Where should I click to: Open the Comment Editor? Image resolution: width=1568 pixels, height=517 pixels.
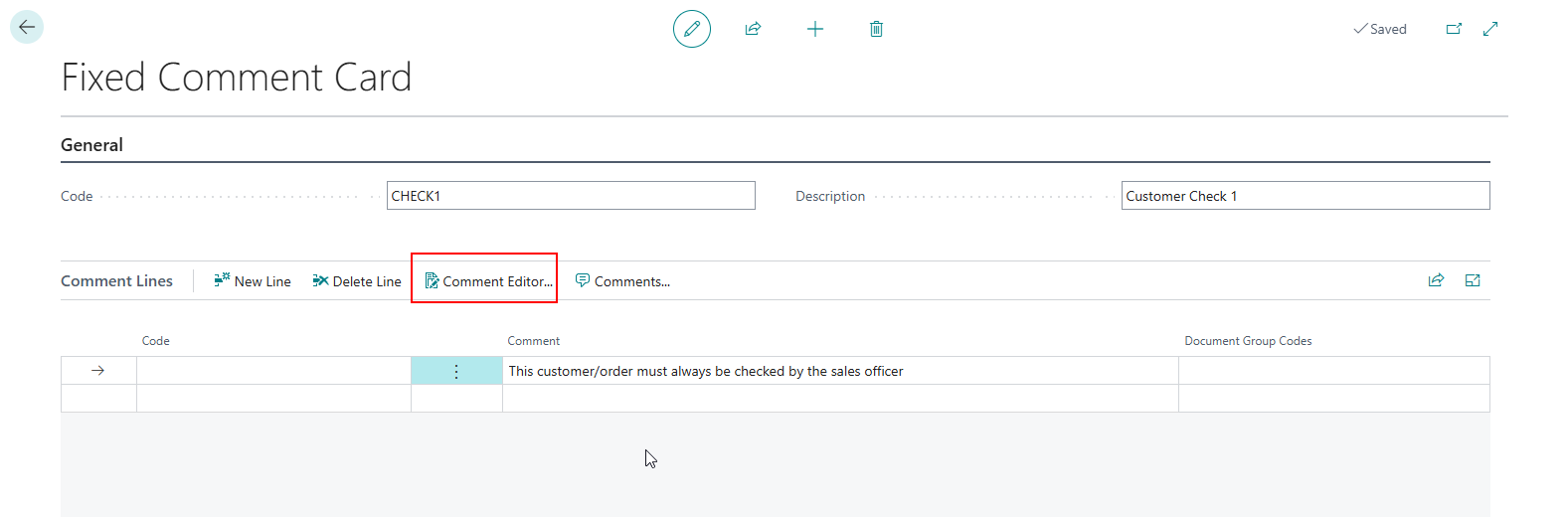click(x=488, y=281)
